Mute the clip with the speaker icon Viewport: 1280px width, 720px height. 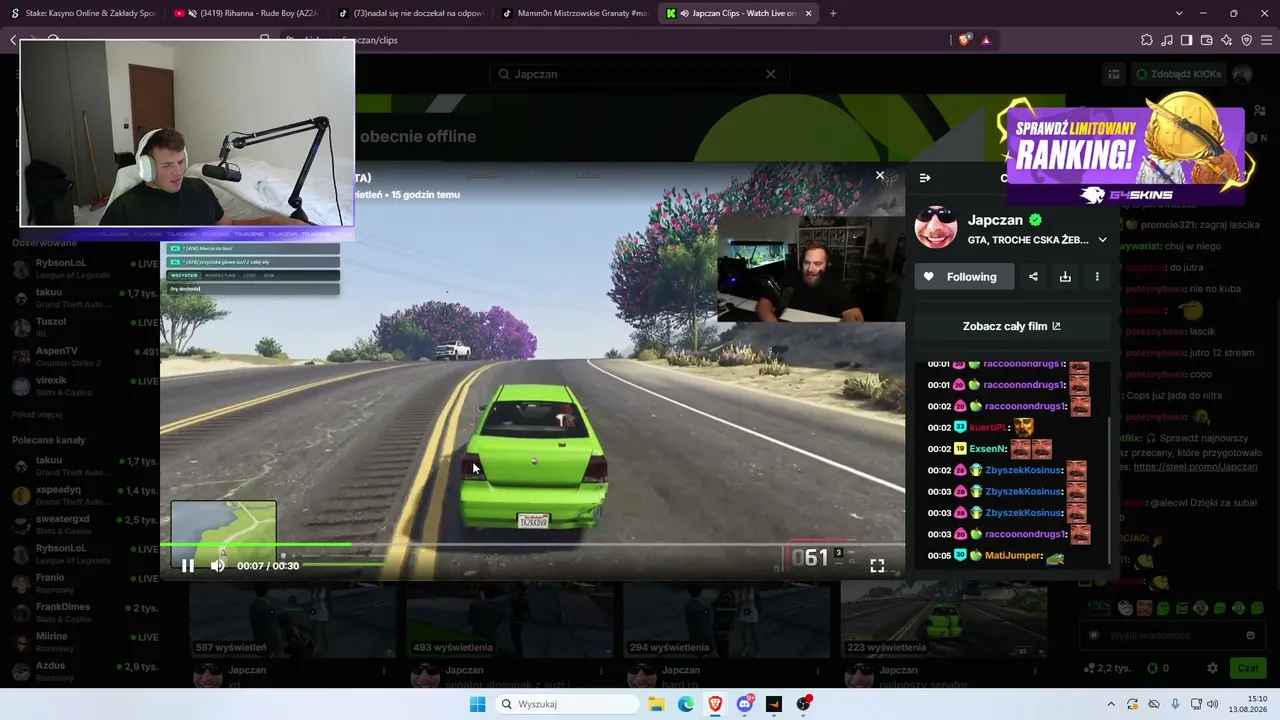[218, 566]
